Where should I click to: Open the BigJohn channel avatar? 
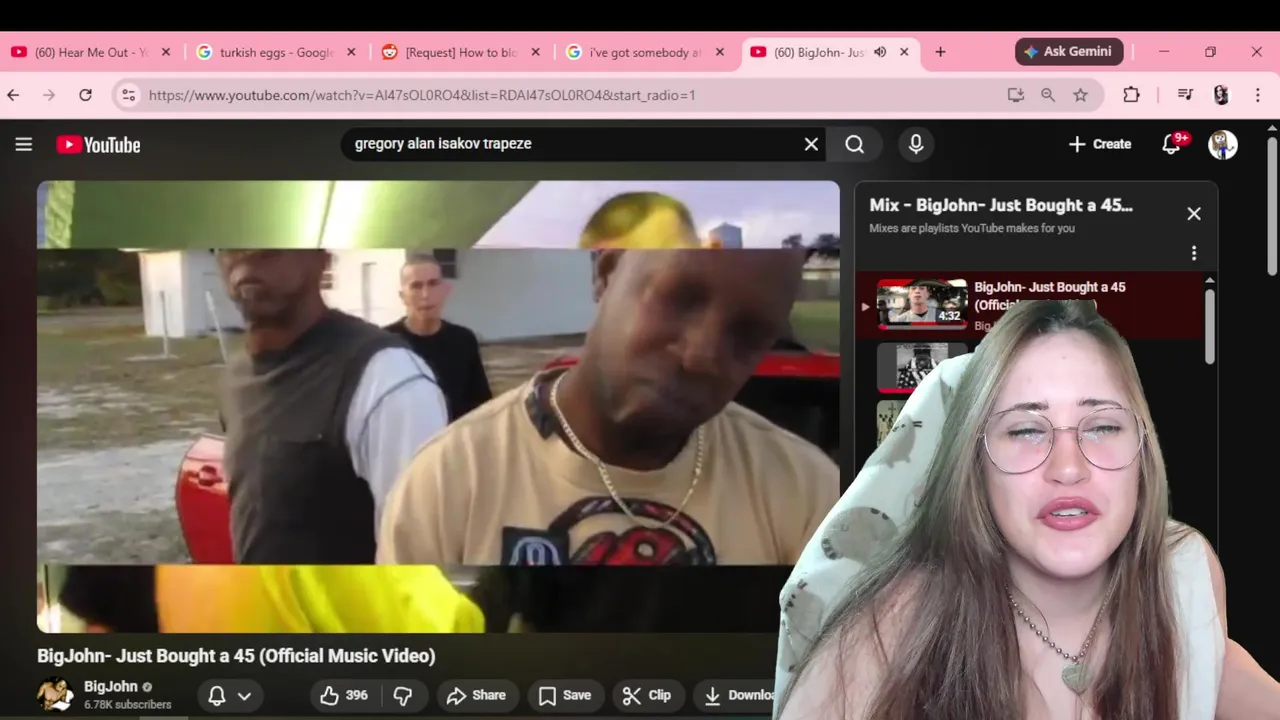click(x=56, y=695)
